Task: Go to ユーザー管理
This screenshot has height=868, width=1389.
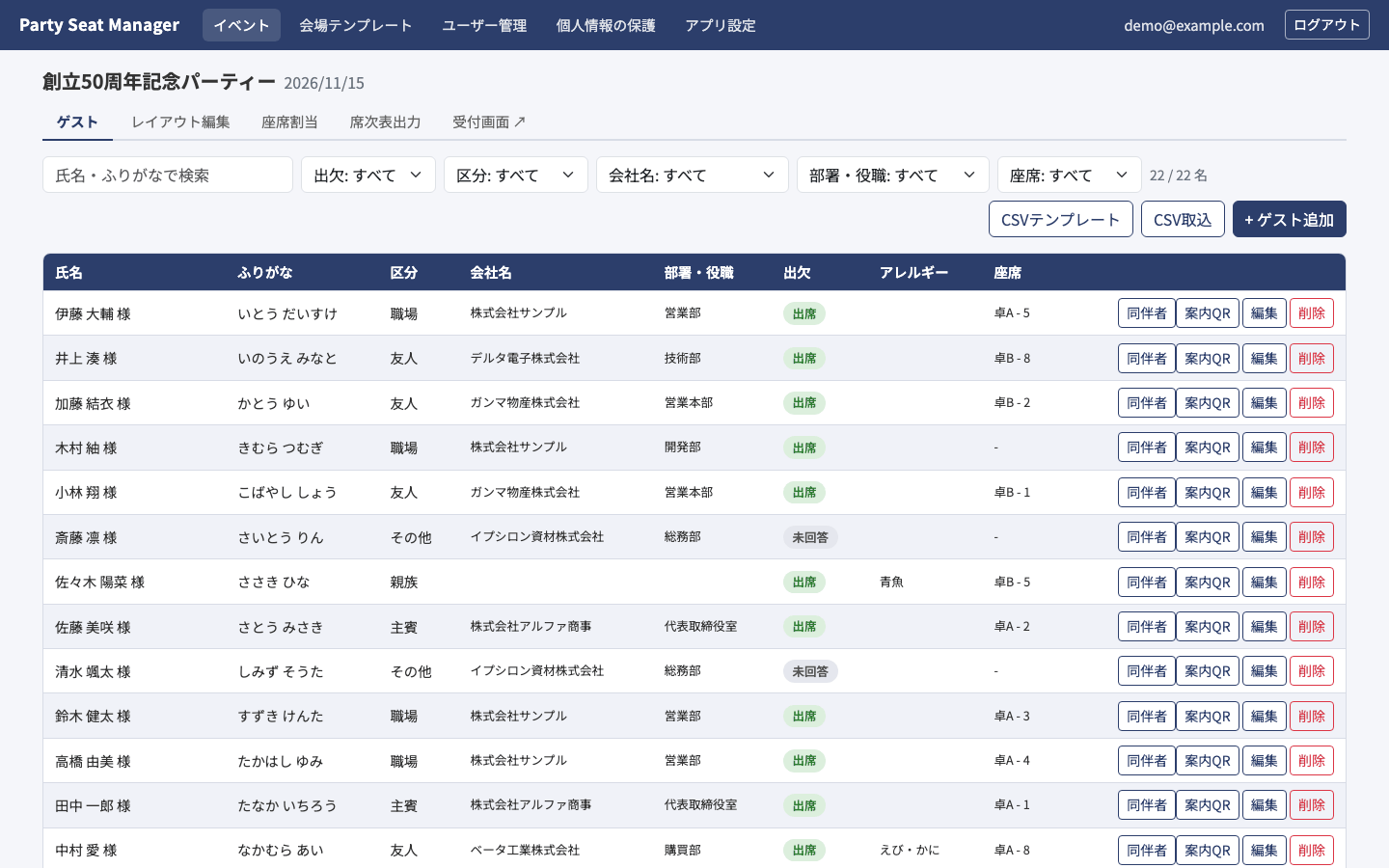Action: point(484,25)
